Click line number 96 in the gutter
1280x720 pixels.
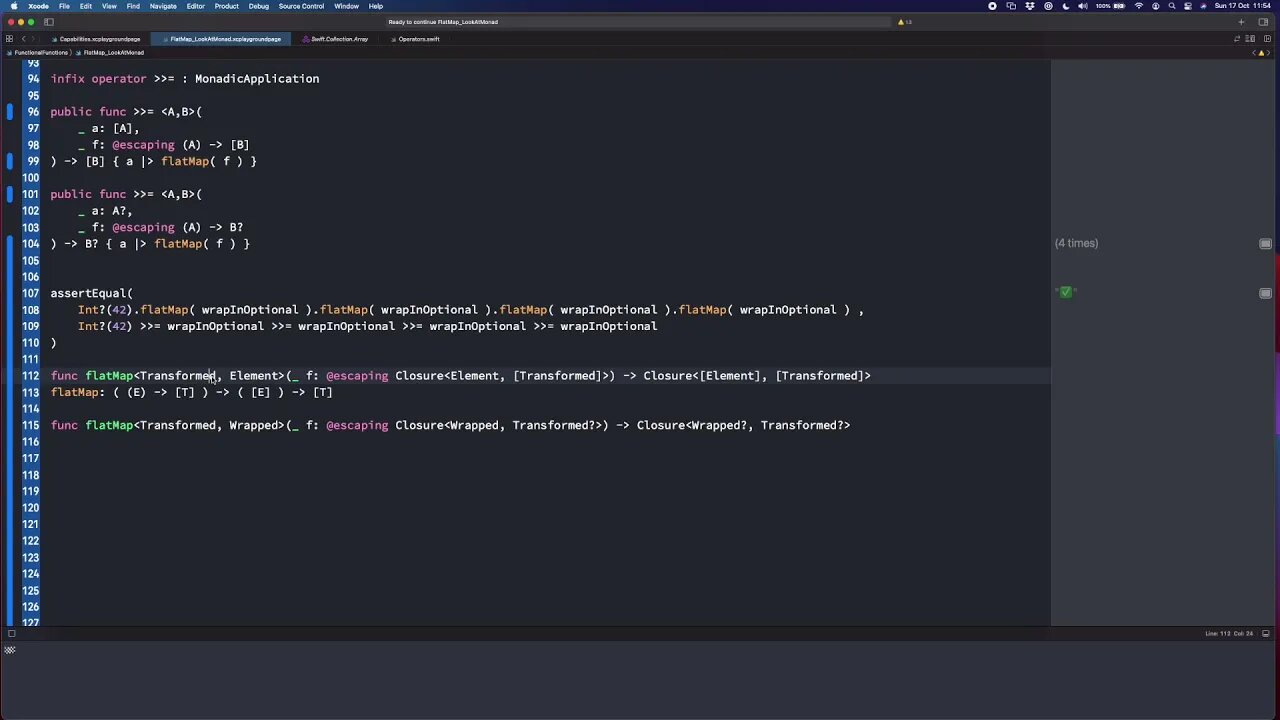33,112
